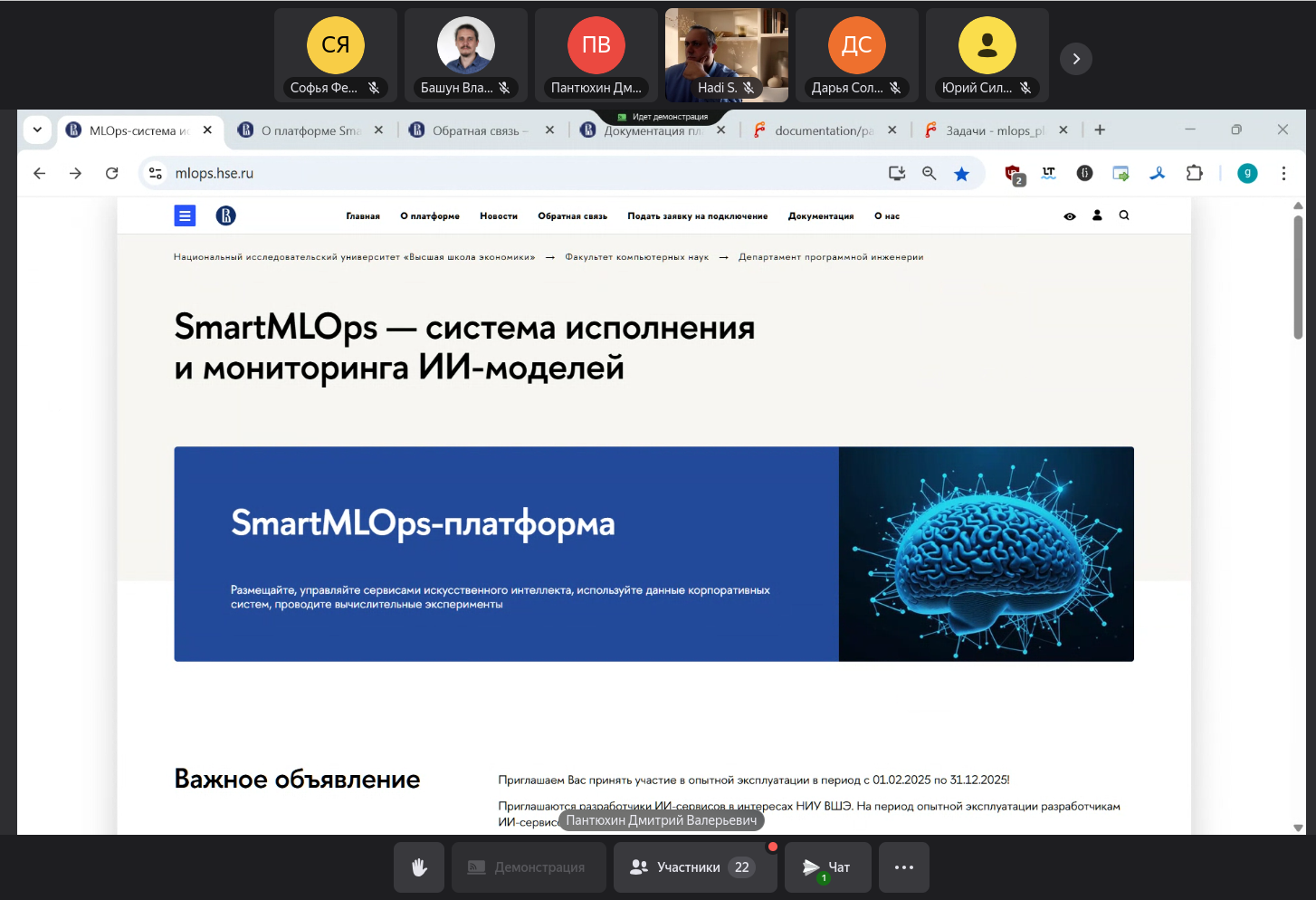Go forward in browser history

tap(75, 173)
